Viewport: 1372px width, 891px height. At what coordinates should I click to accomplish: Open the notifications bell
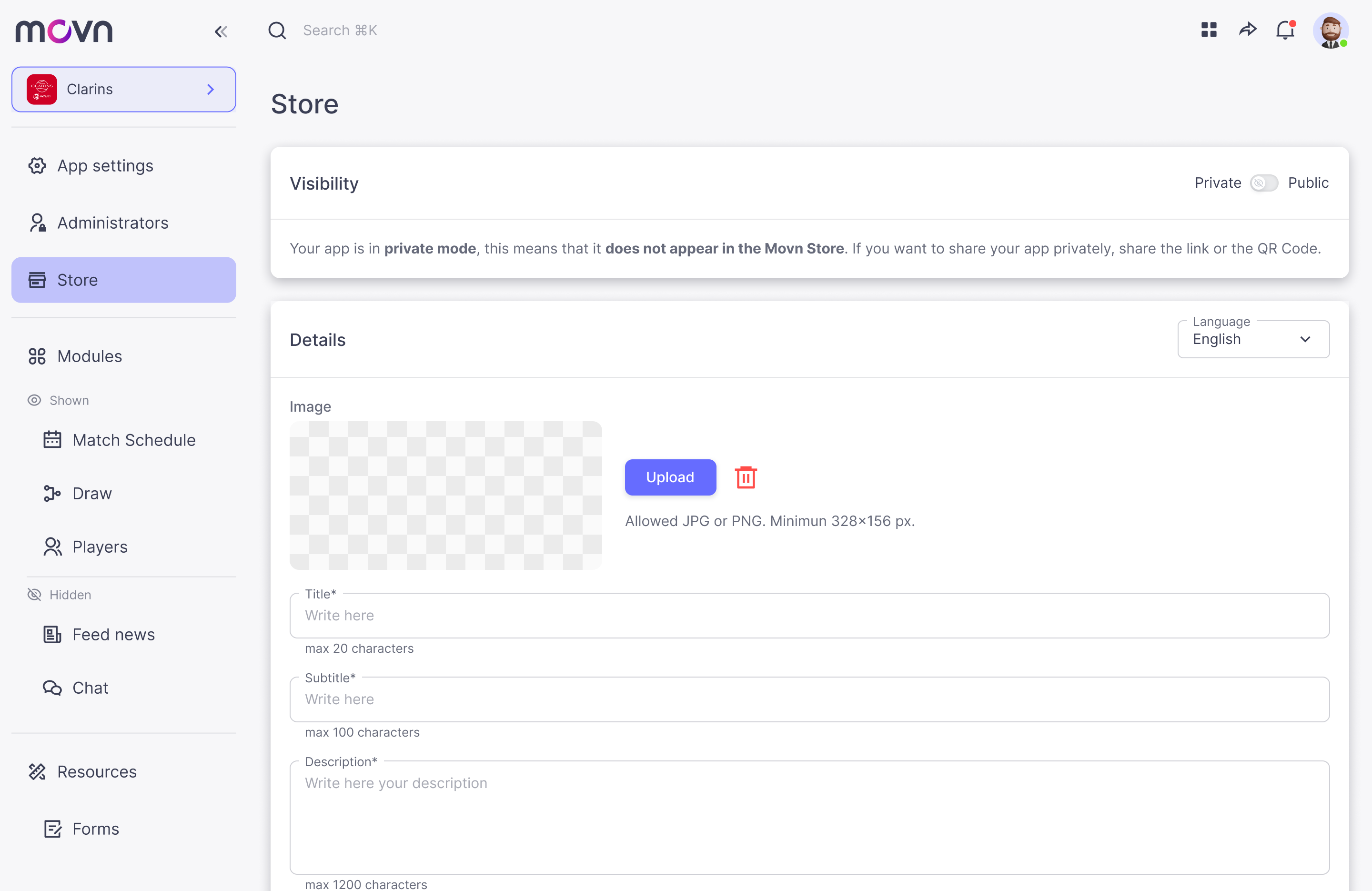pyautogui.click(x=1285, y=30)
